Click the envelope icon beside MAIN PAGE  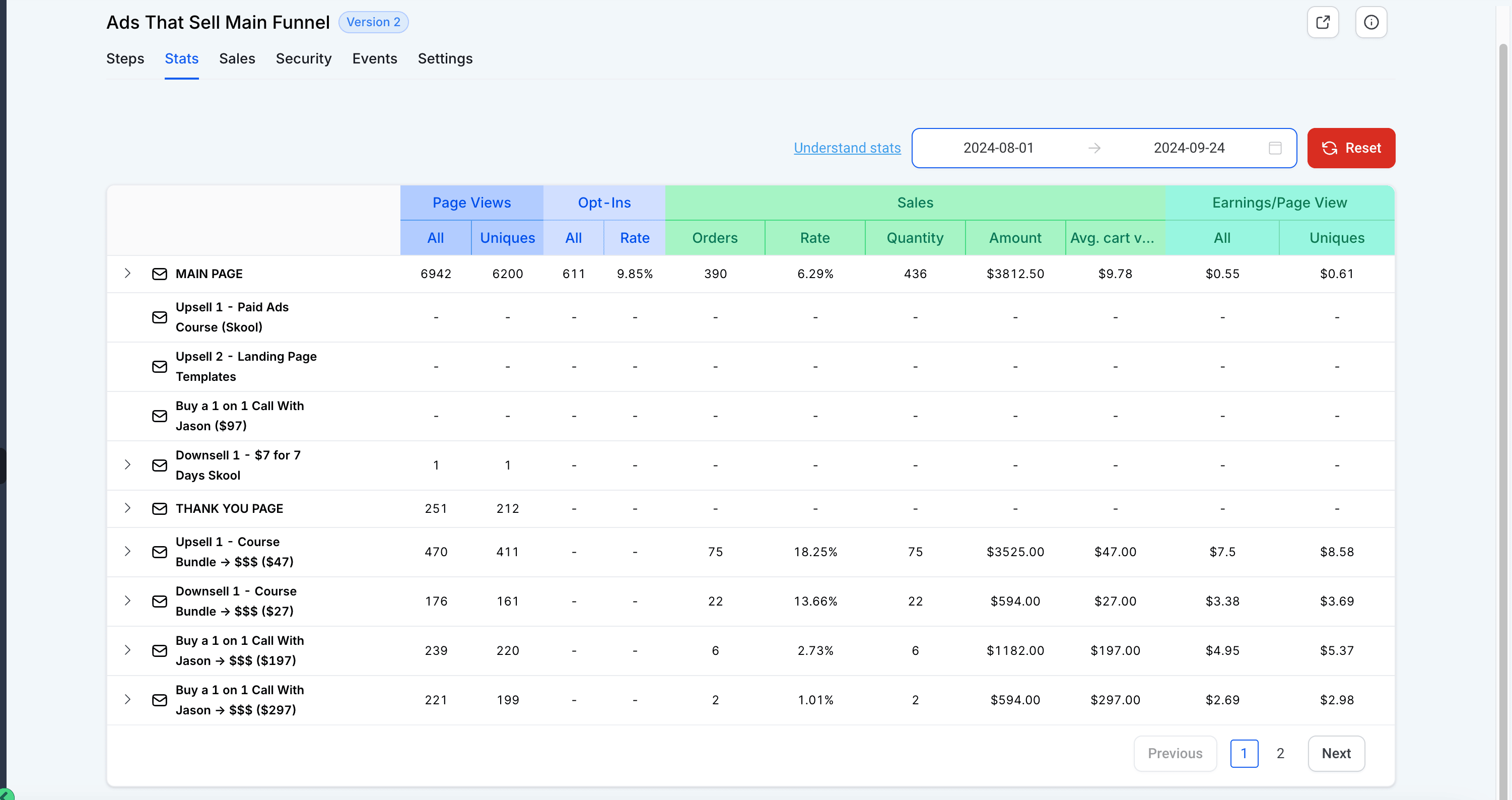[160, 274]
